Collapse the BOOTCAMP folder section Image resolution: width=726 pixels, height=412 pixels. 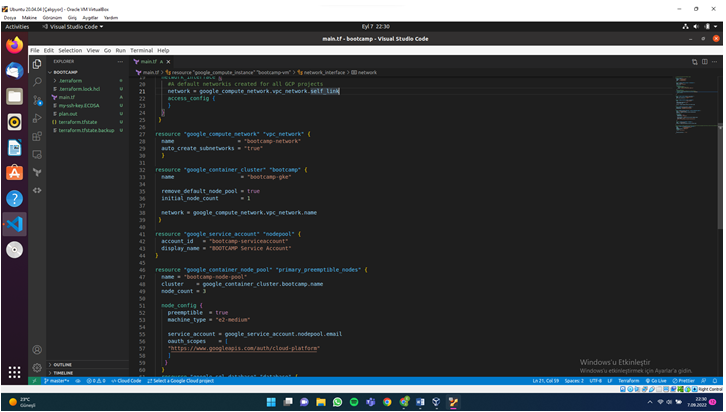click(88, 72)
